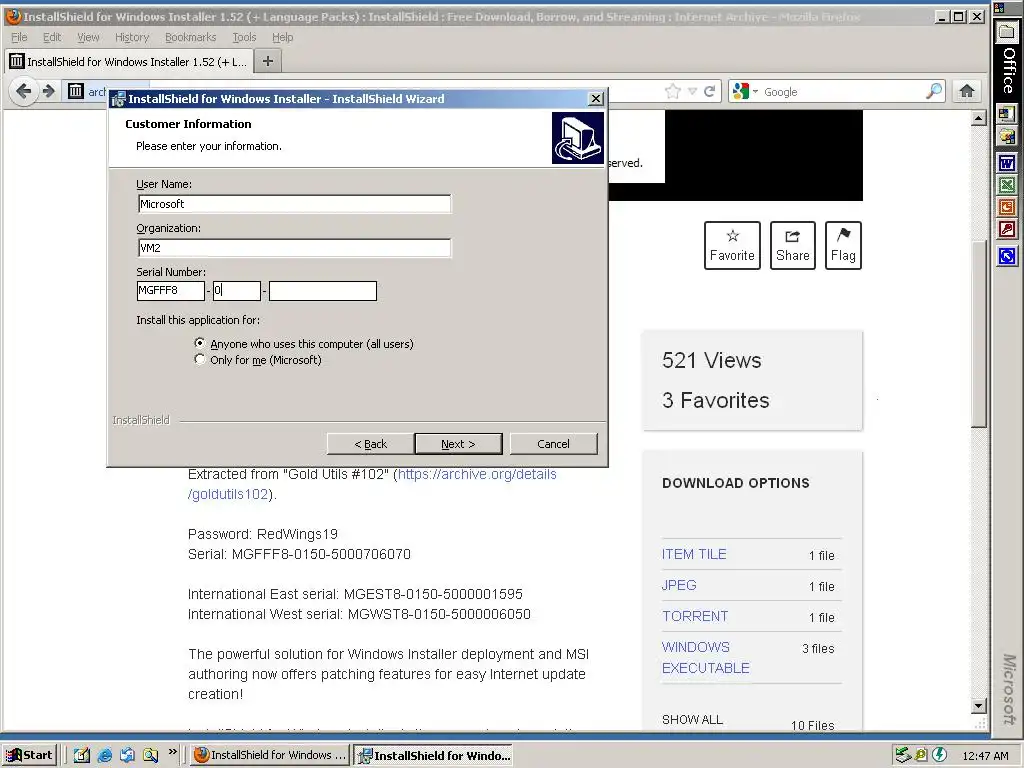Click the page scrollbar down arrow

tap(978, 705)
